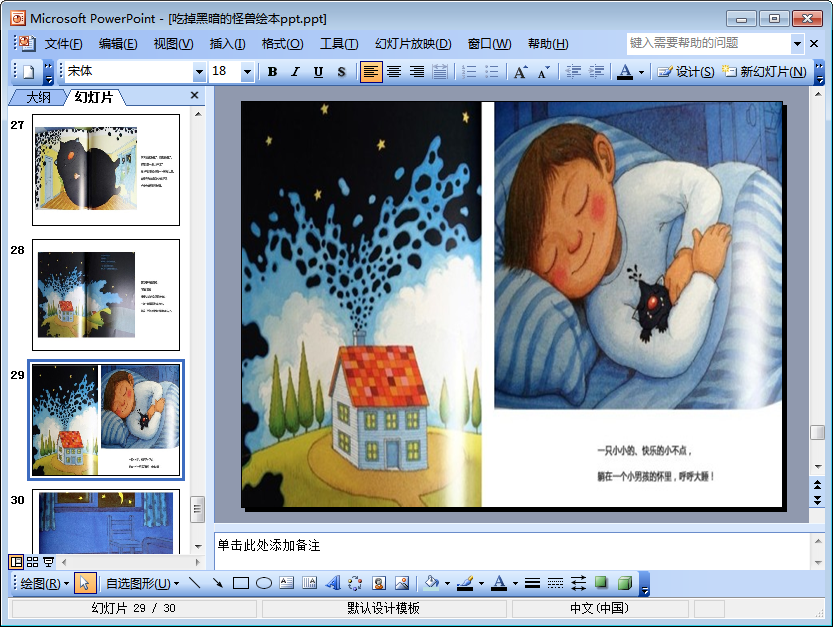Open the 格式(O) menu

[283, 44]
